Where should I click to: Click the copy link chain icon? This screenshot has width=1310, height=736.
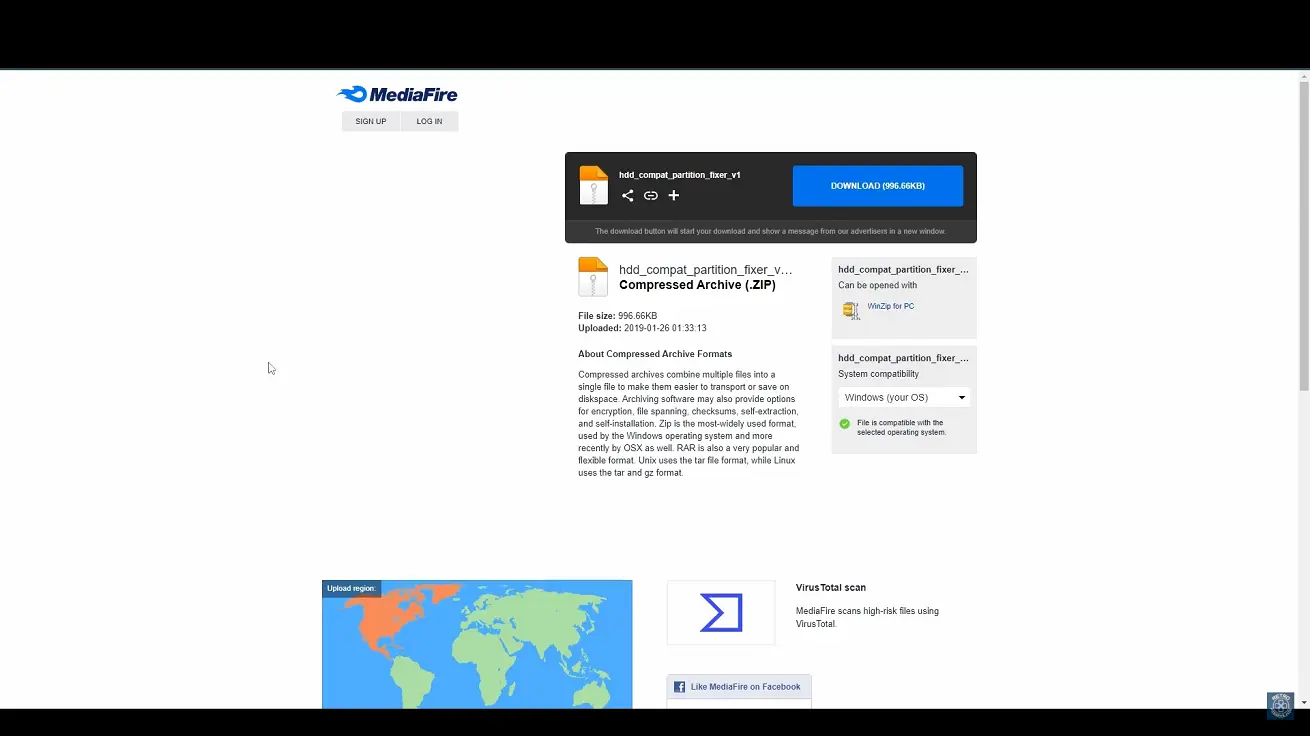coord(650,196)
